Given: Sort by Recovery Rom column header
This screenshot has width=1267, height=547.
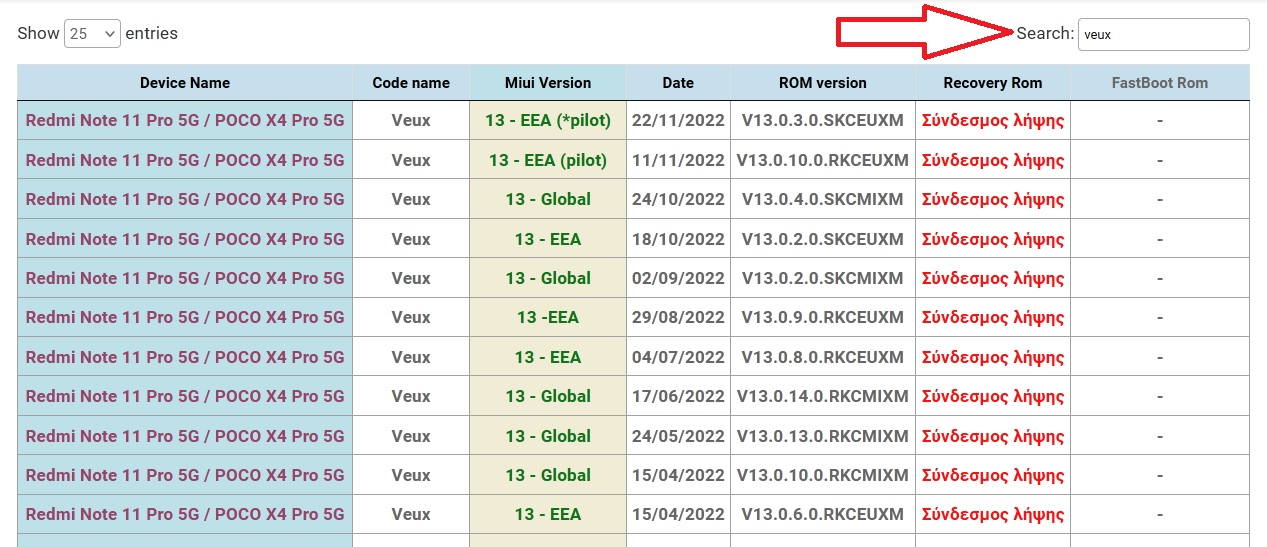Looking at the screenshot, I should [x=992, y=83].
